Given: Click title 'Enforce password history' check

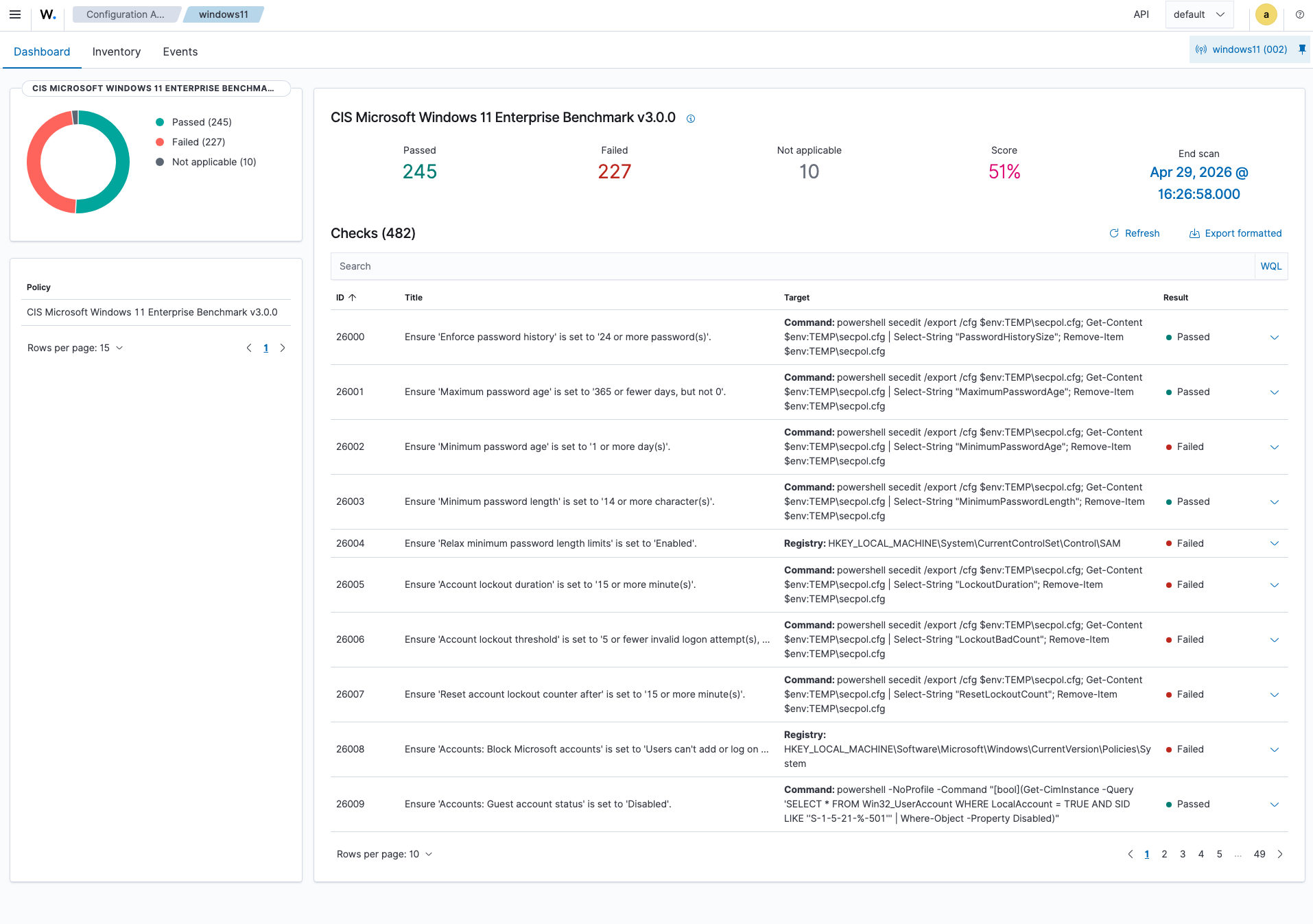Looking at the screenshot, I should (x=558, y=337).
